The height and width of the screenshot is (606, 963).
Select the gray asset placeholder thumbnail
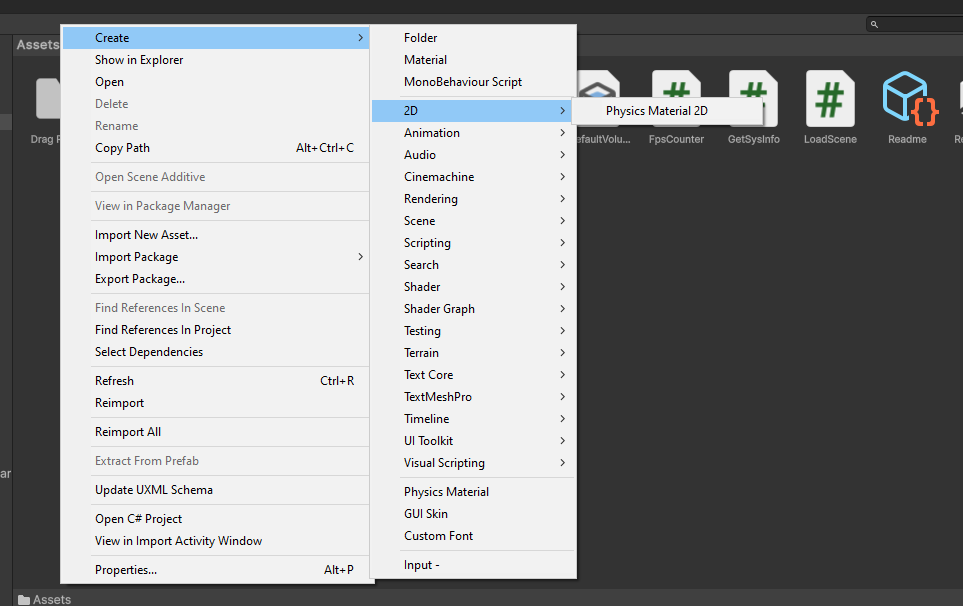point(47,100)
